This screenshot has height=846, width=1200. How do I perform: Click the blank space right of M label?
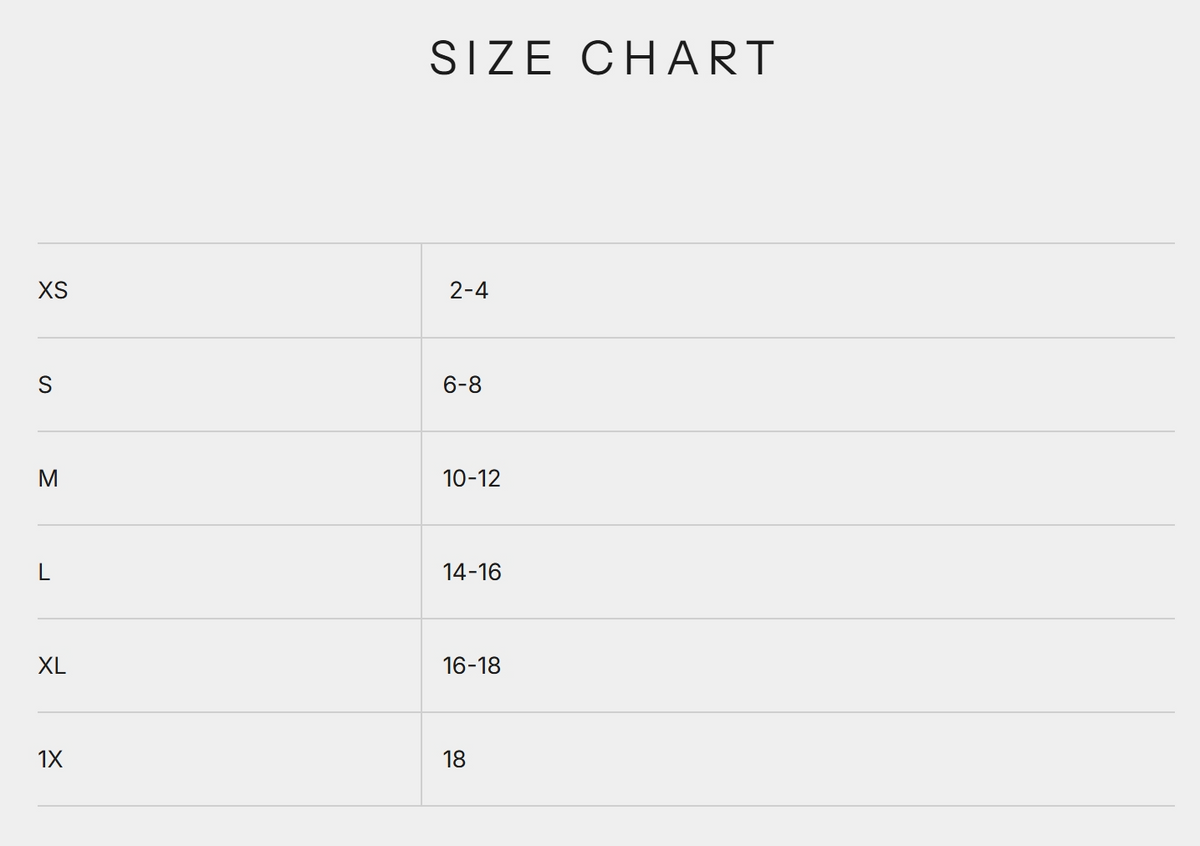(240, 479)
